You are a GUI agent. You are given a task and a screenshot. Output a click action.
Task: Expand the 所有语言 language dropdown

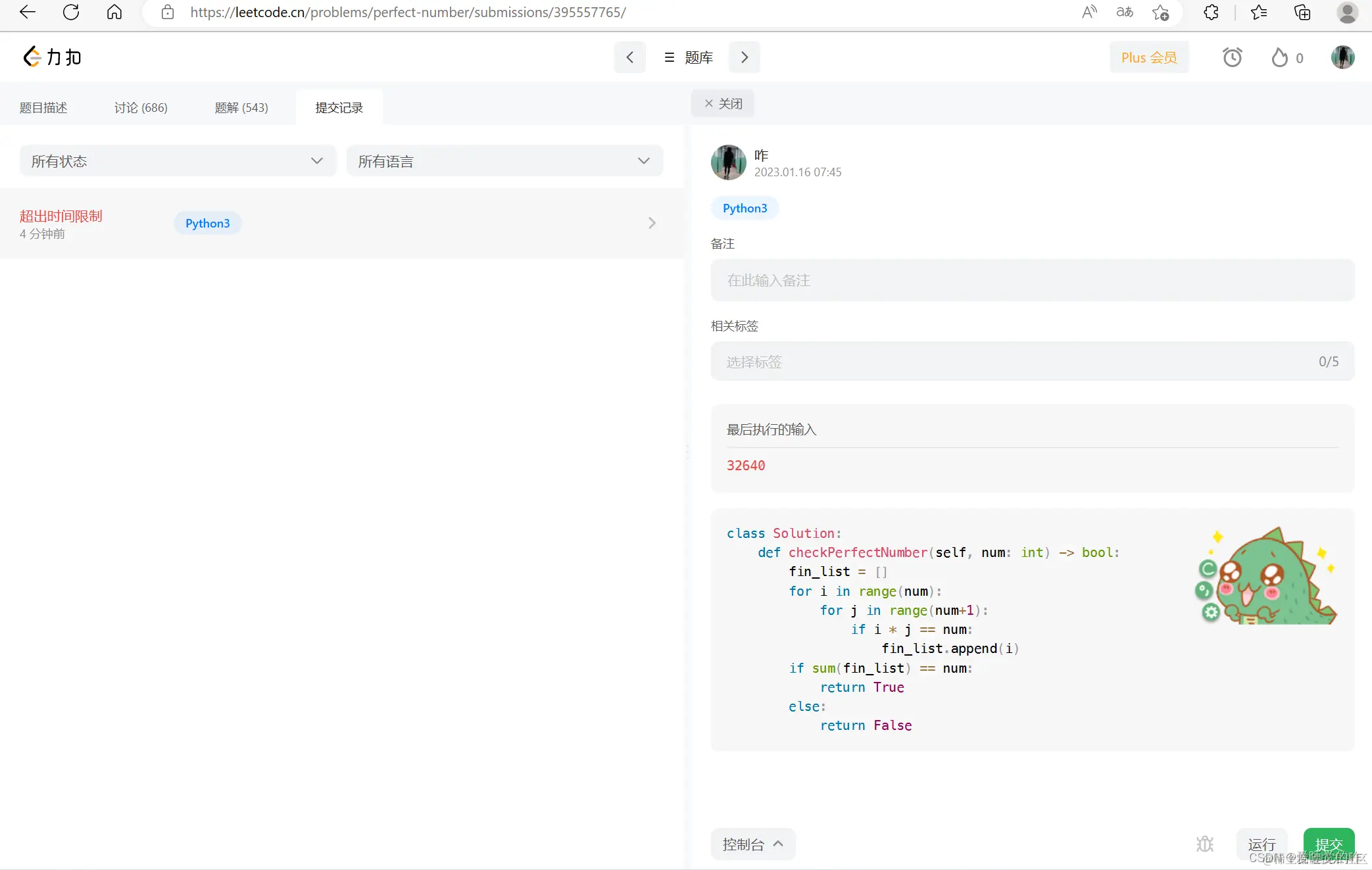coord(504,161)
